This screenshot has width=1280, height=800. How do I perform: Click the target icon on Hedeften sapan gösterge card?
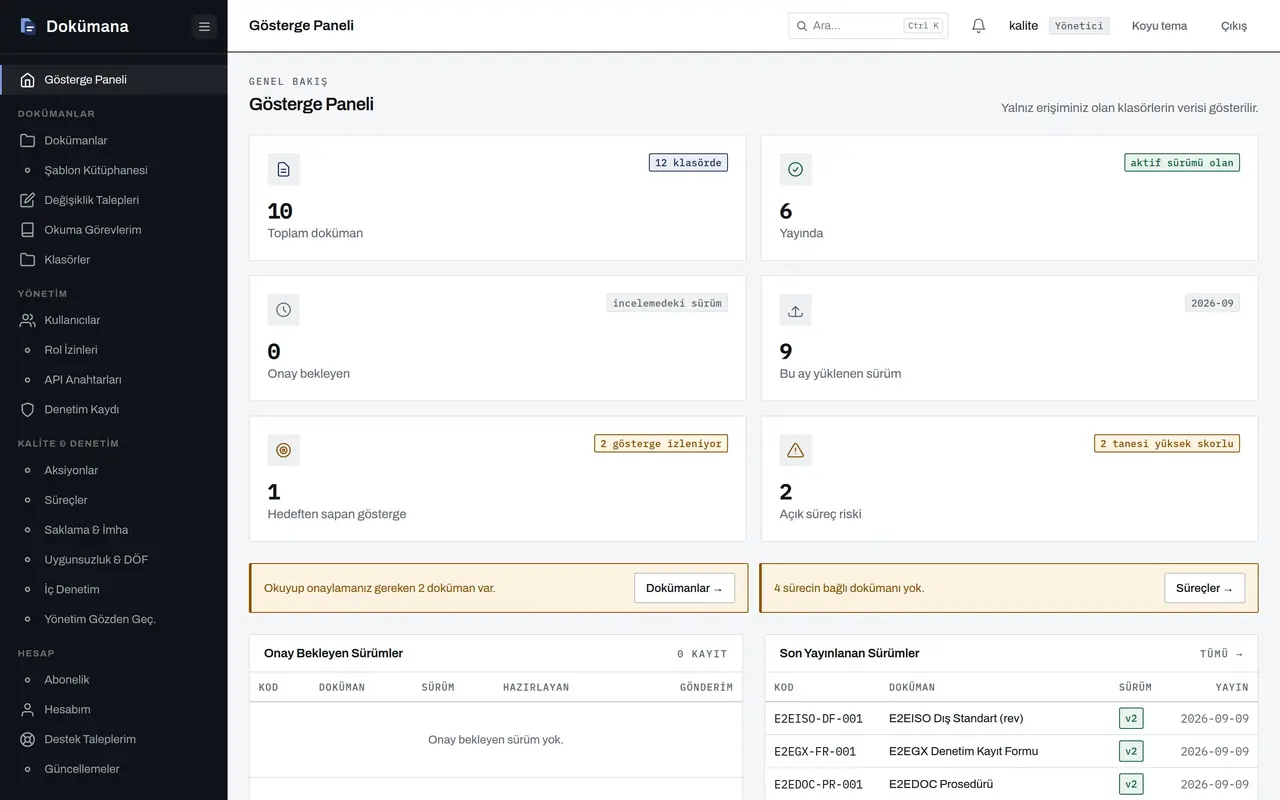tap(284, 450)
